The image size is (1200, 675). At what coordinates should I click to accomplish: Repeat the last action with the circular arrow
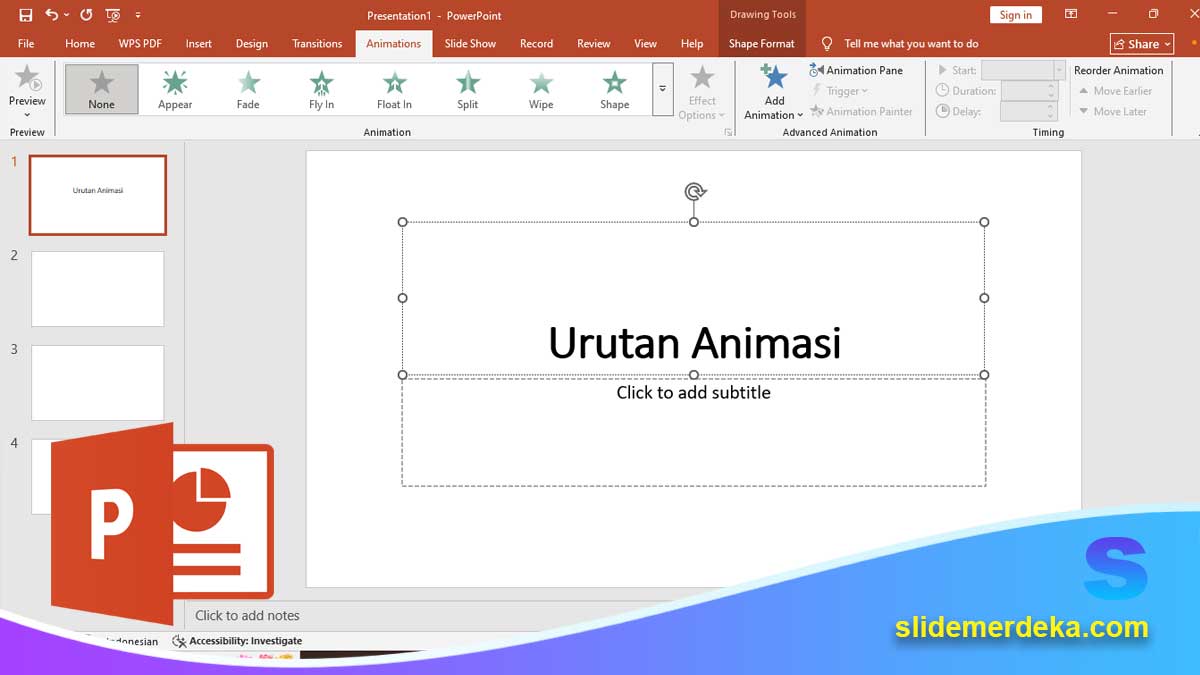pyautogui.click(x=86, y=15)
